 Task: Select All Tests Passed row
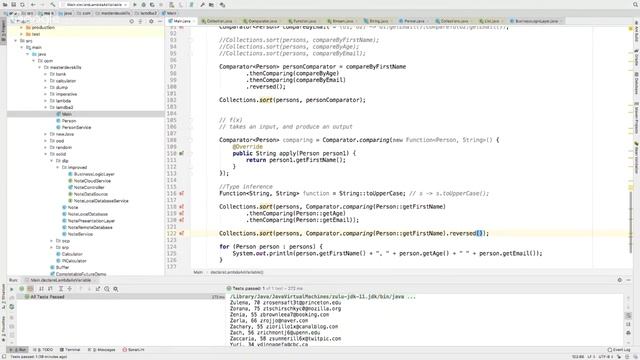click(122, 297)
